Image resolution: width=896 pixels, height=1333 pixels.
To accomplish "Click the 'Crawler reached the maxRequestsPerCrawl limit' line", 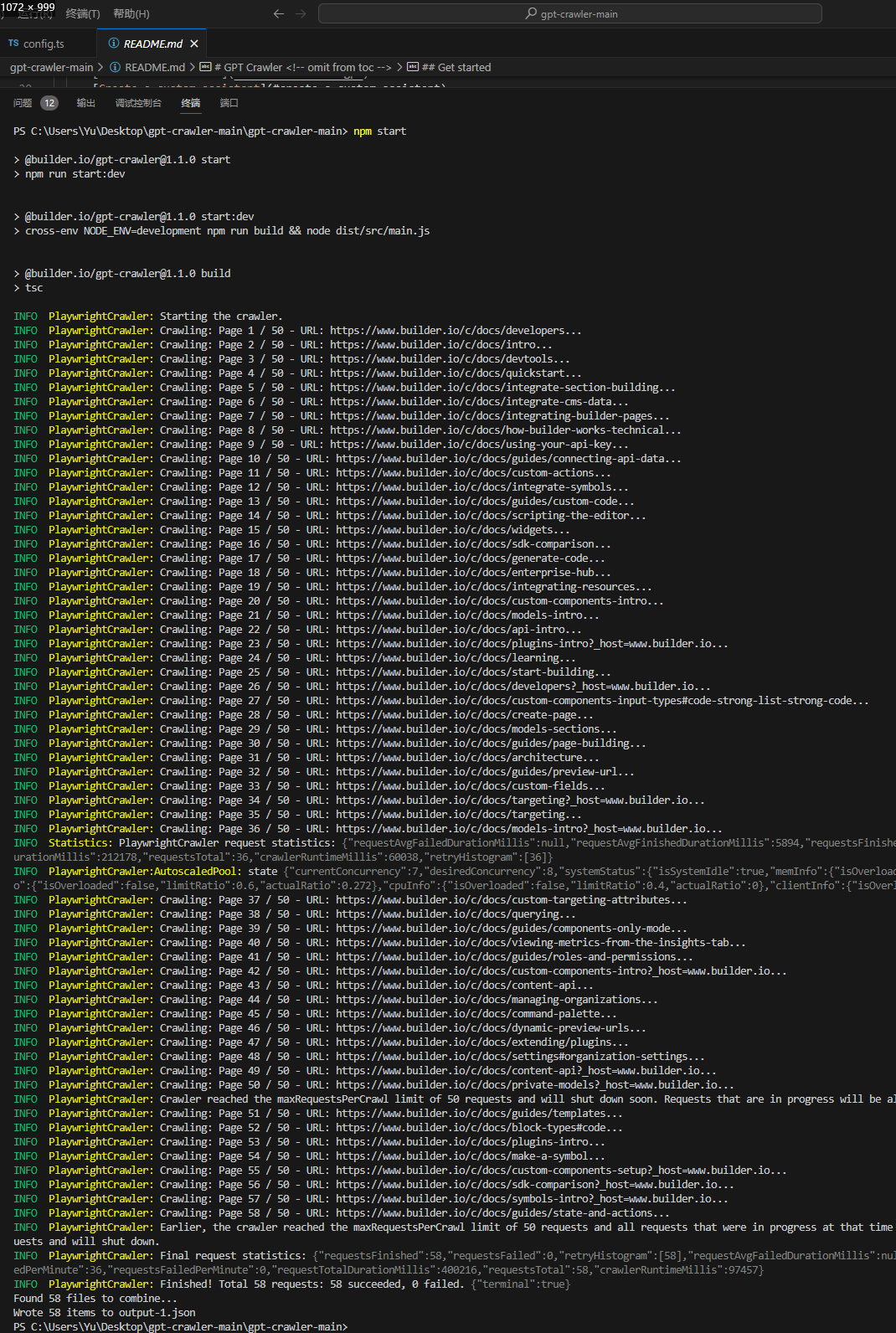I will tap(455, 1099).
